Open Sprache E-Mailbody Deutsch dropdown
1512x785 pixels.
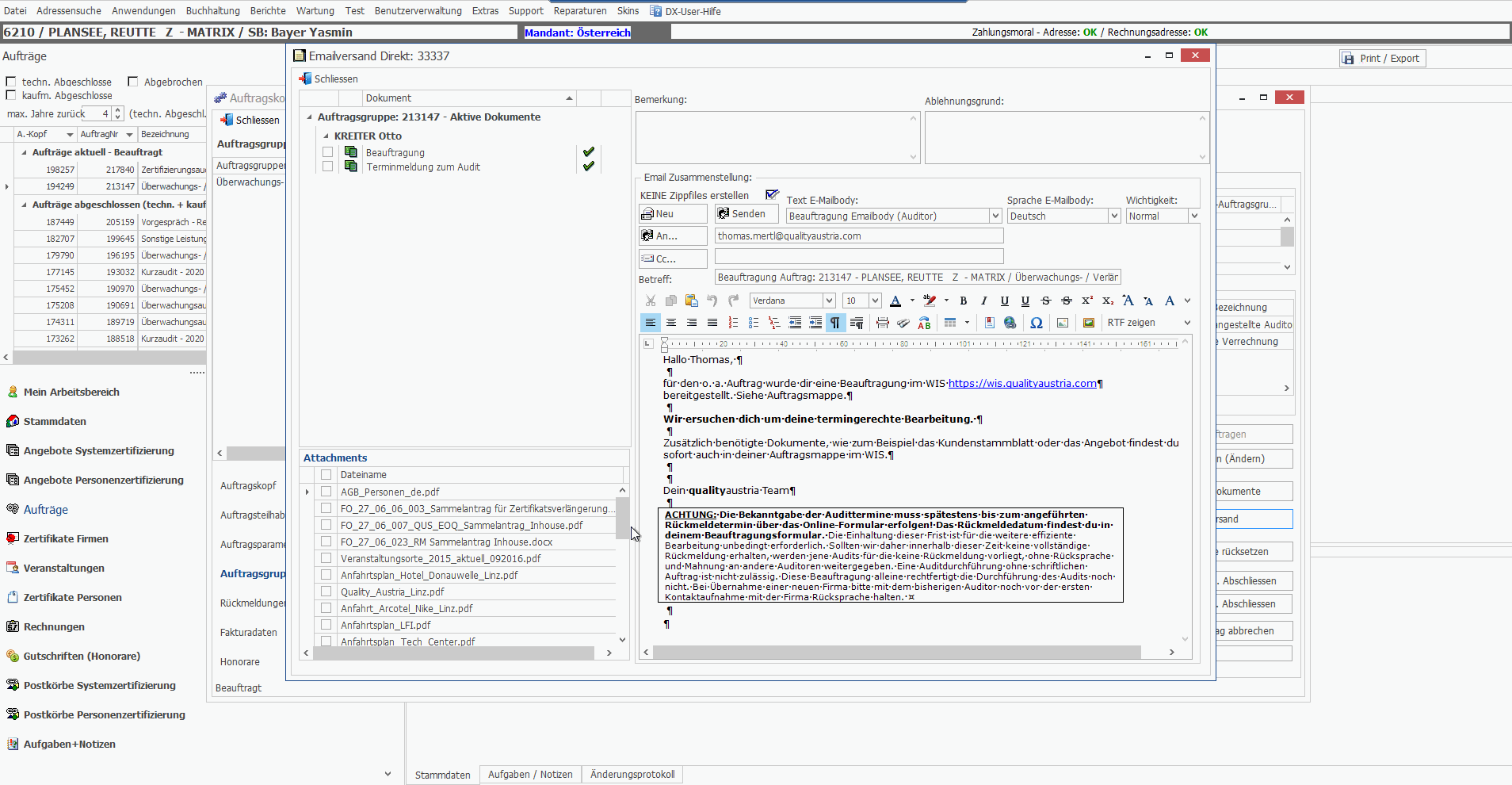point(1114,216)
